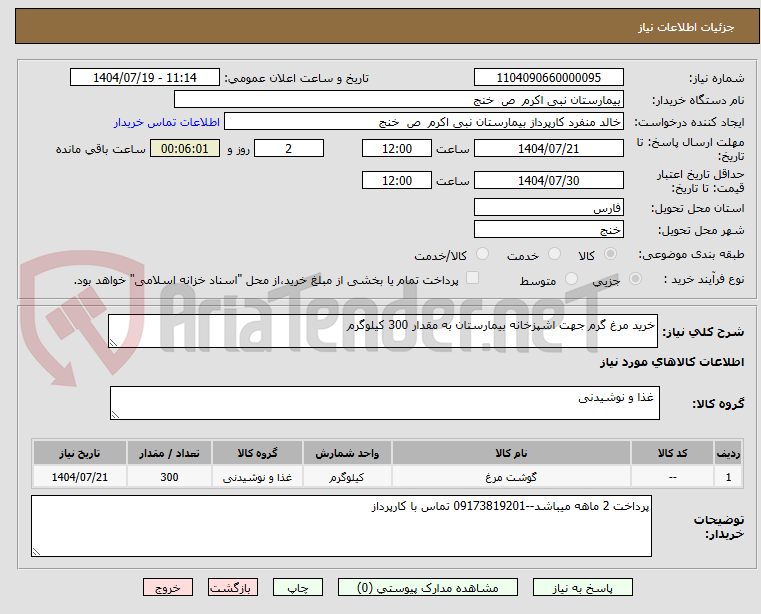Viewport: 761px width, 614px height.
Task: Click the گروه کالا table column header
Action: [257, 453]
